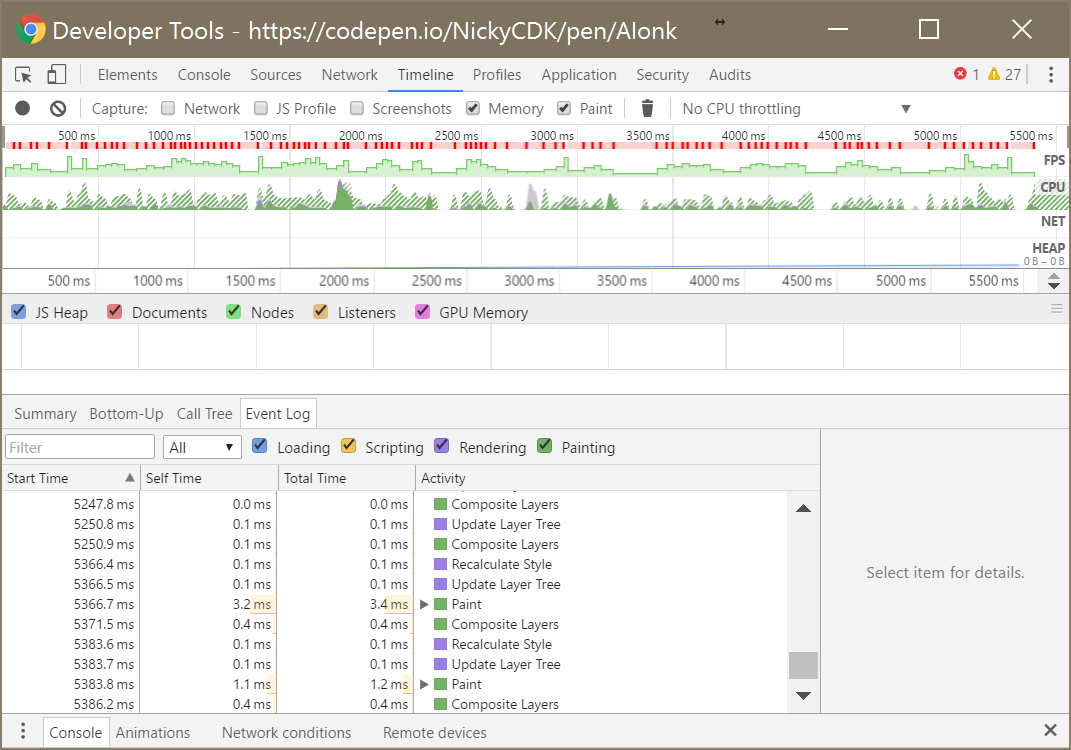Sort by the Self Time column header
Viewport: 1071px width, 750px height.
[209, 478]
